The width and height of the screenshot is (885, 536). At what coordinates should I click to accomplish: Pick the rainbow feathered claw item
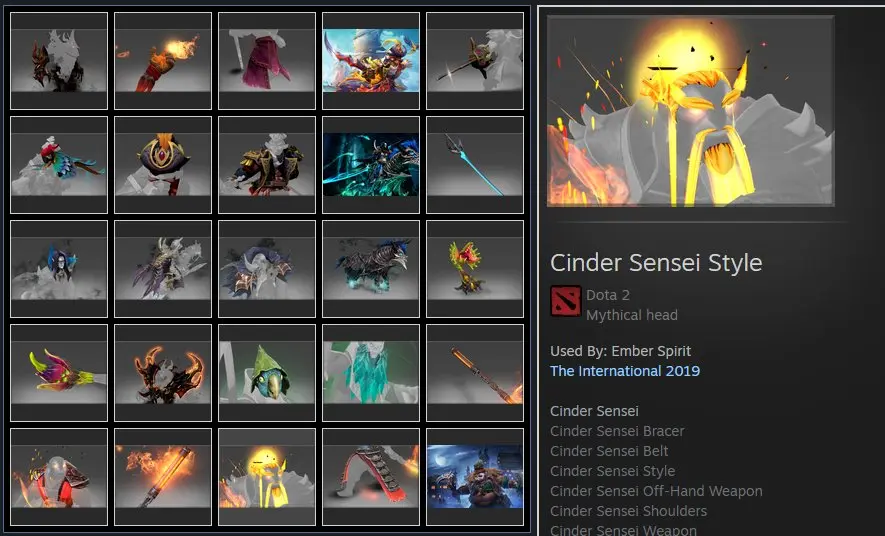point(59,372)
